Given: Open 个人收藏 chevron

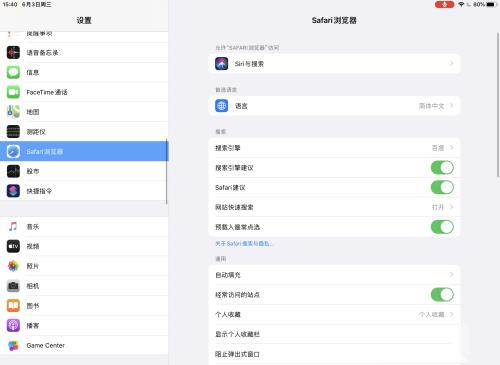Looking at the screenshot, I should 452,314.
